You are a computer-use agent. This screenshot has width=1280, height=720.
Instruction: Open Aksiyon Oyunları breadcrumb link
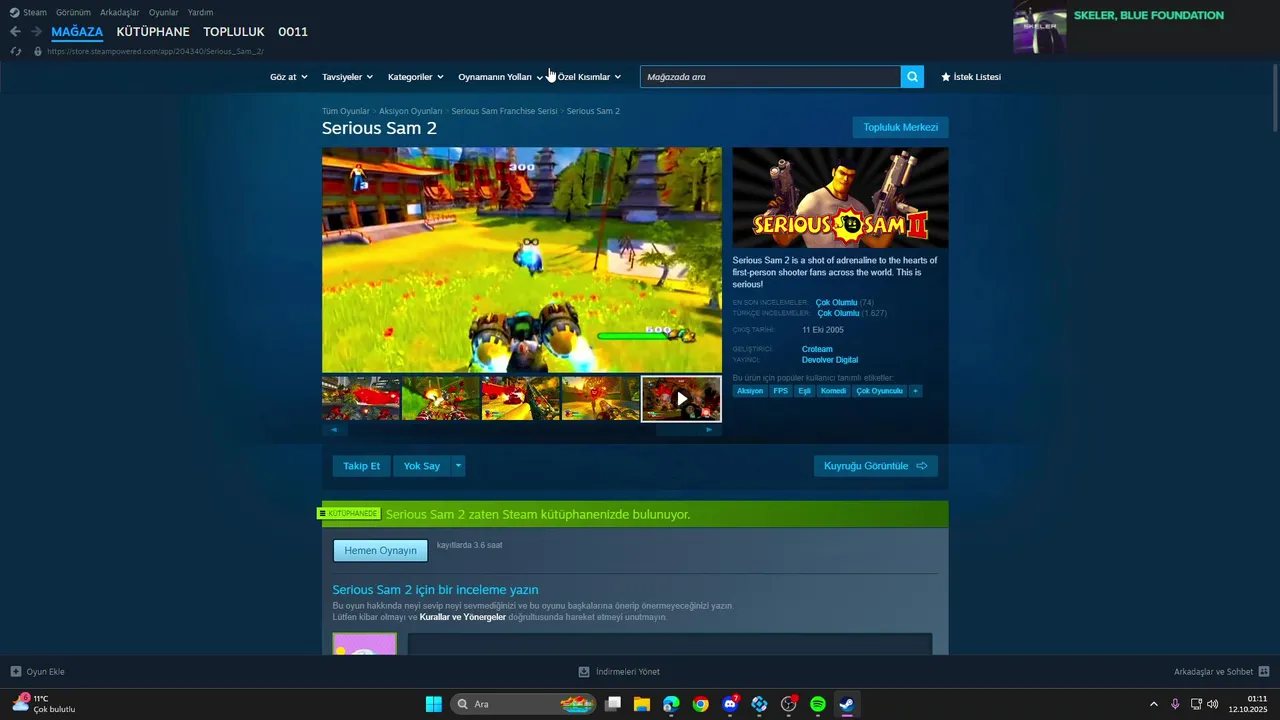411,111
